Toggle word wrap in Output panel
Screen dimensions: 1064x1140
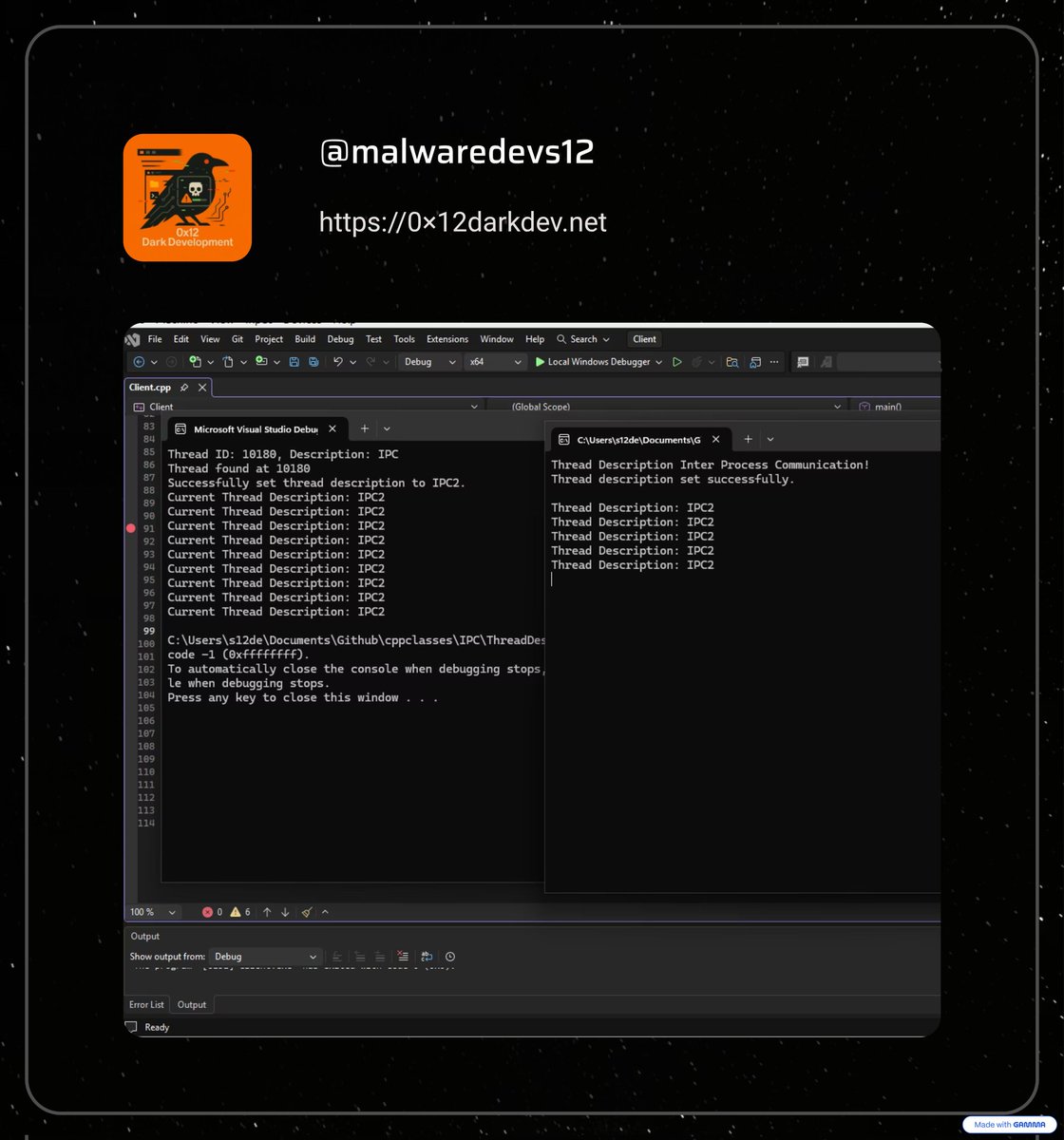tap(427, 957)
